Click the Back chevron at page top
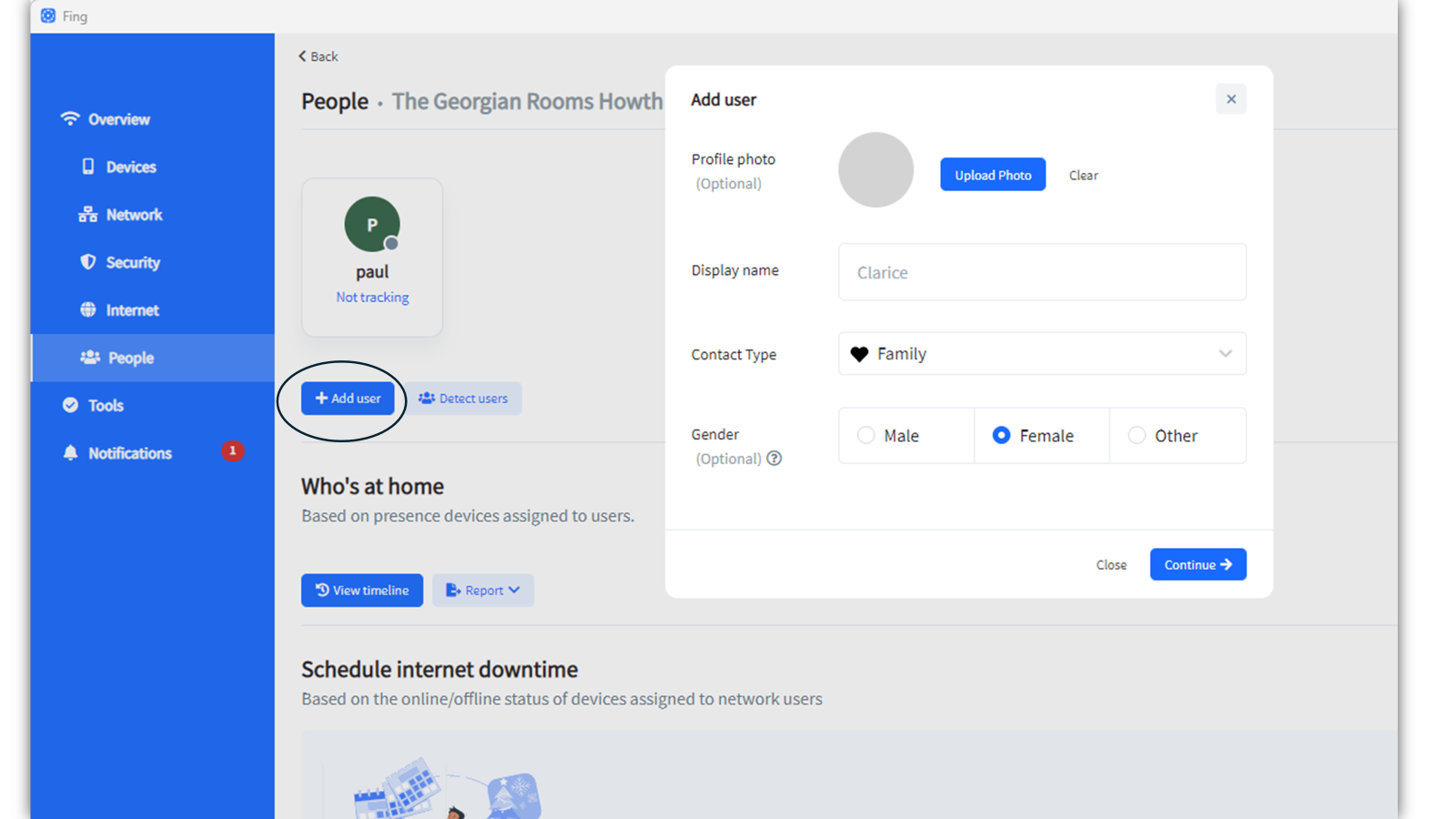This screenshot has width=1456, height=819. pos(302,56)
